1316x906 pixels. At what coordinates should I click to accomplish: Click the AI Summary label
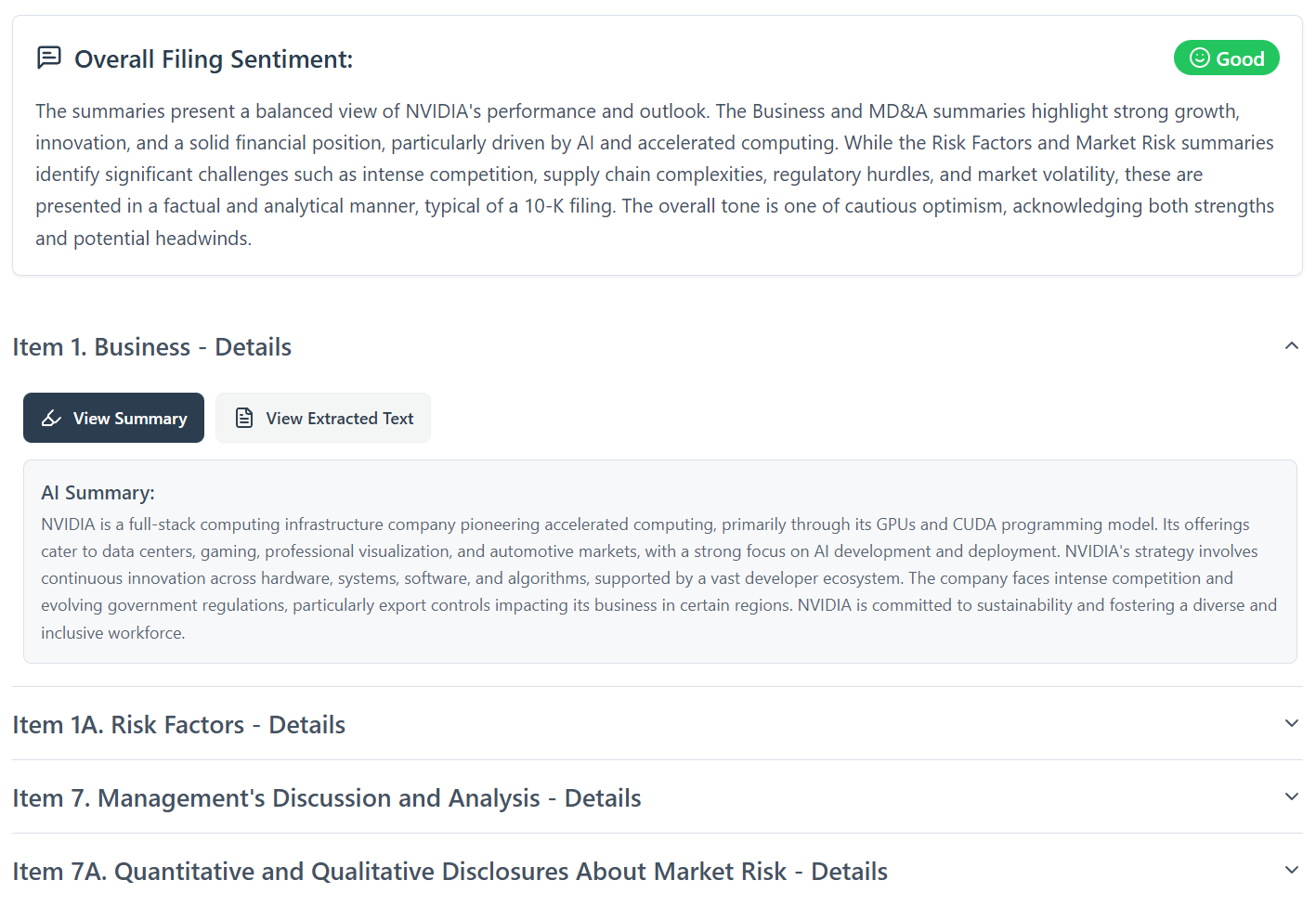pyautogui.click(x=98, y=493)
